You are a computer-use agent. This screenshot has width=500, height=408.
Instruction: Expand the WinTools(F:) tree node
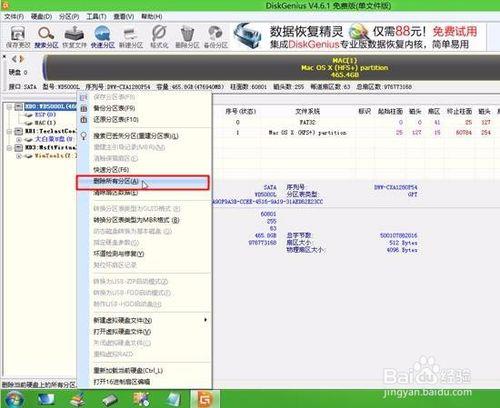19,156
